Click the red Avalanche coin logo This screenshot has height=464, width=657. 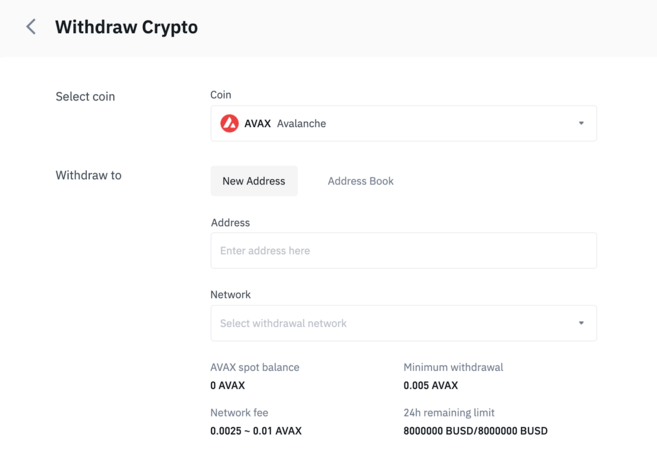tap(230, 124)
